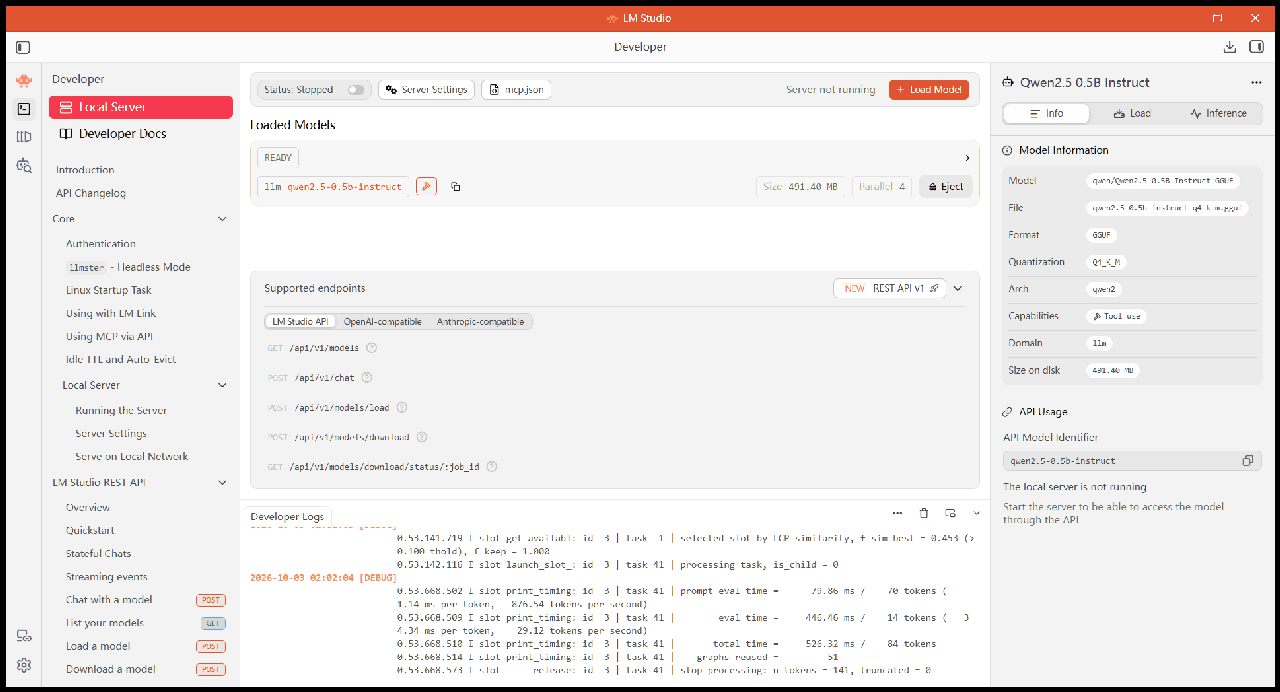This screenshot has height=692, width=1280.
Task: Clear the Developer Logs with trash icon
Action: pyautogui.click(x=924, y=513)
